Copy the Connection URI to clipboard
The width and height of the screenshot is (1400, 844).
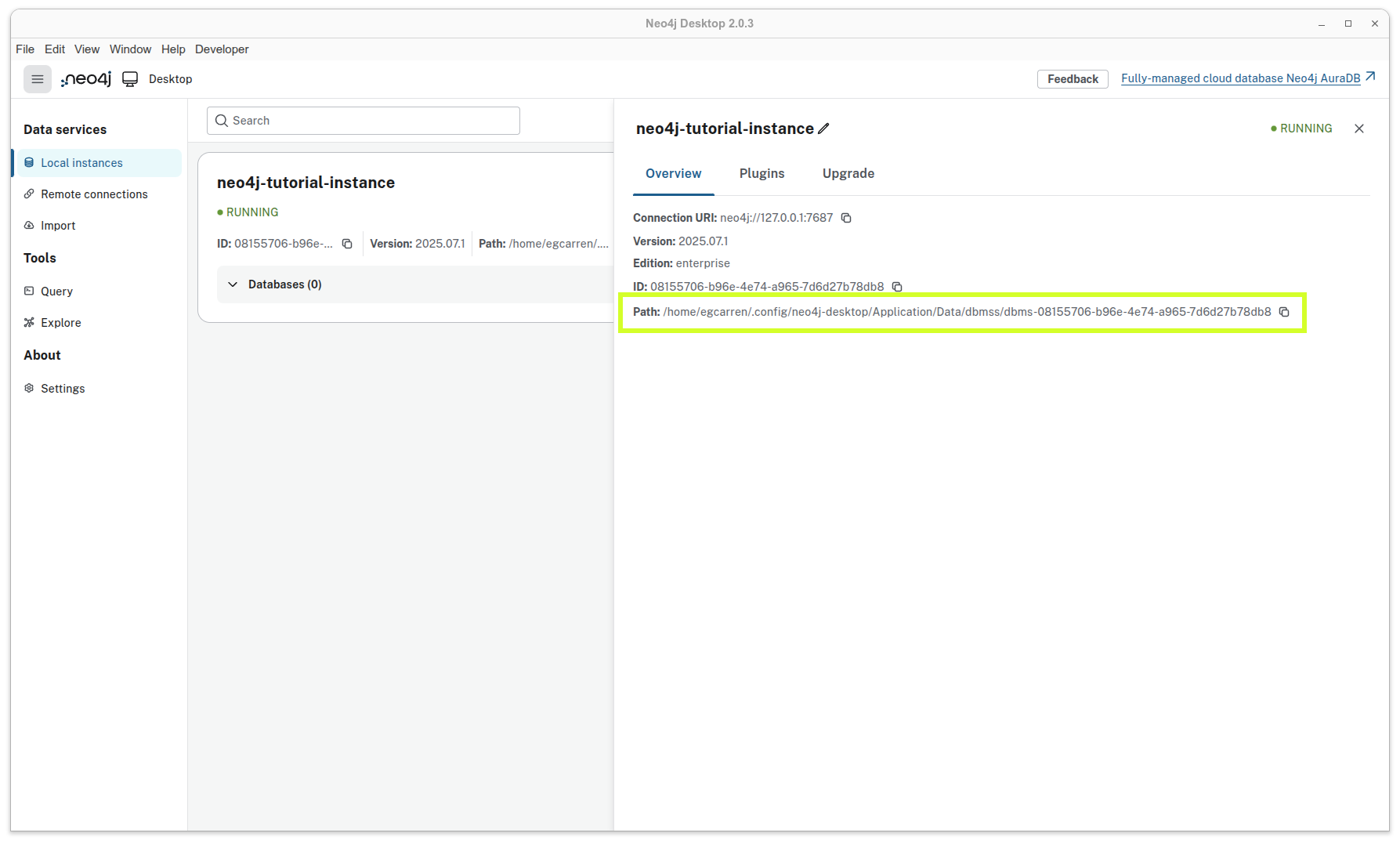coord(846,218)
